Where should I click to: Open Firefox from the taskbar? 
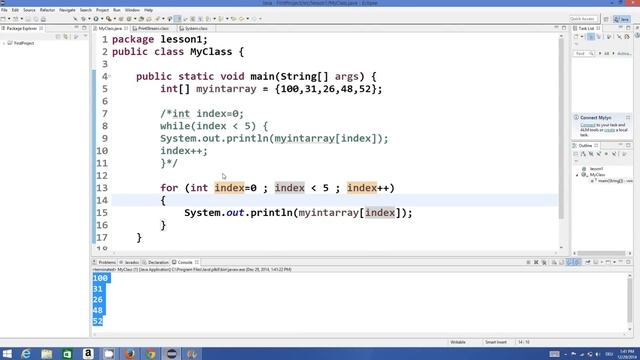(x=130, y=353)
